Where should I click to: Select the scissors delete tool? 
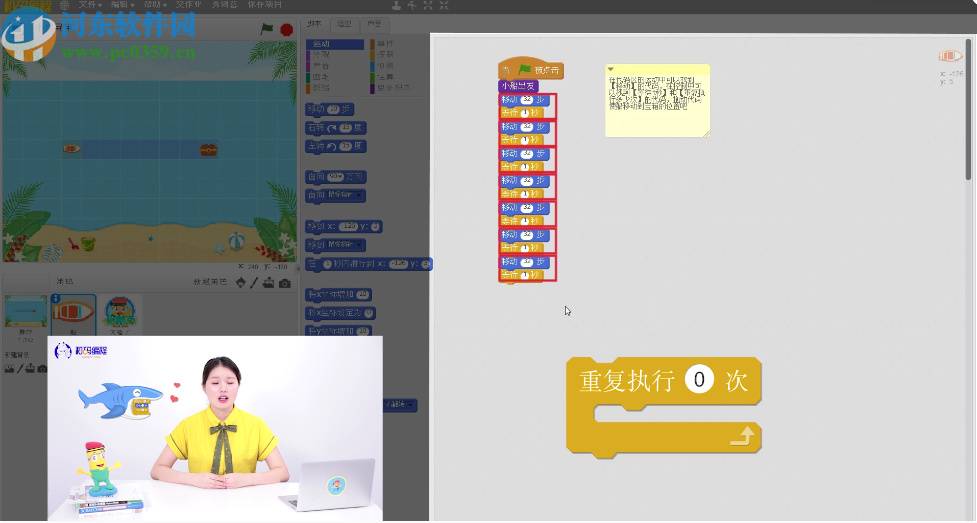point(412,5)
